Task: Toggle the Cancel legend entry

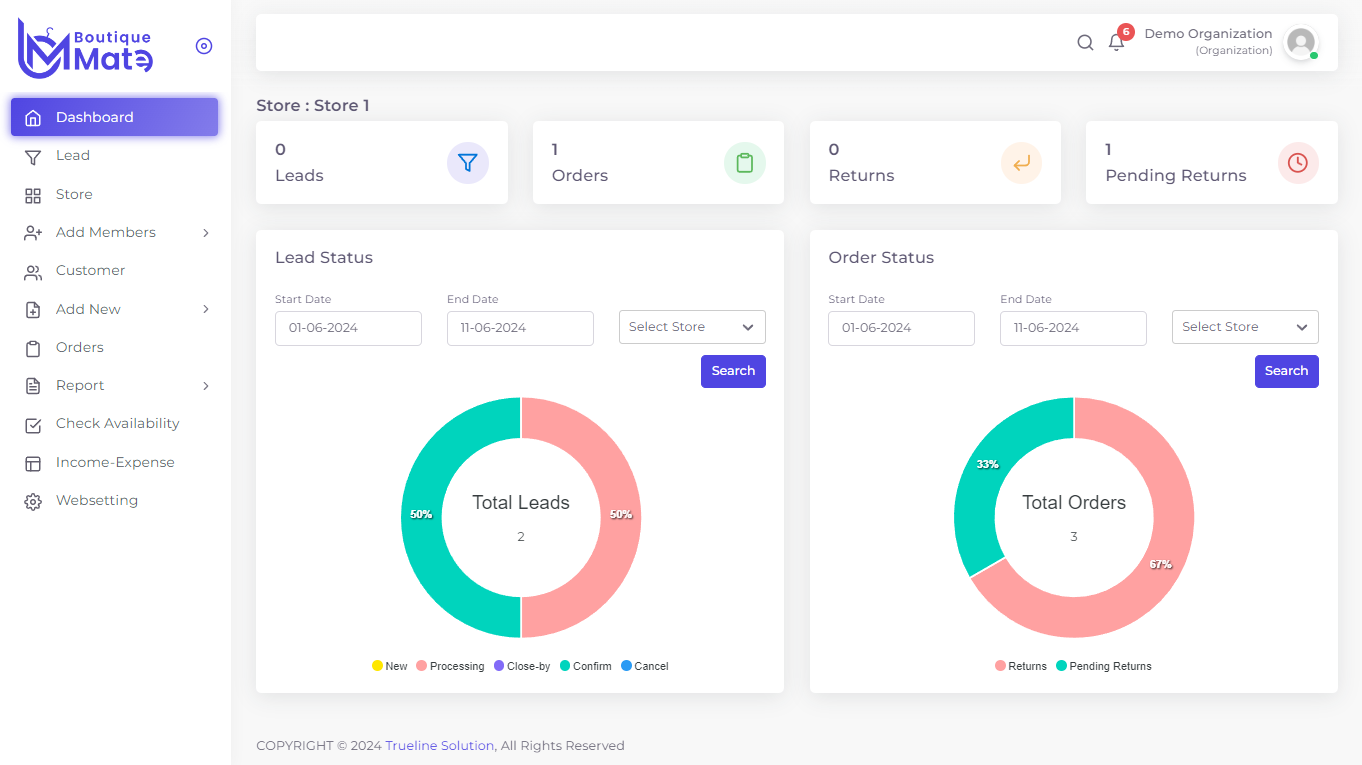Action: click(645, 666)
